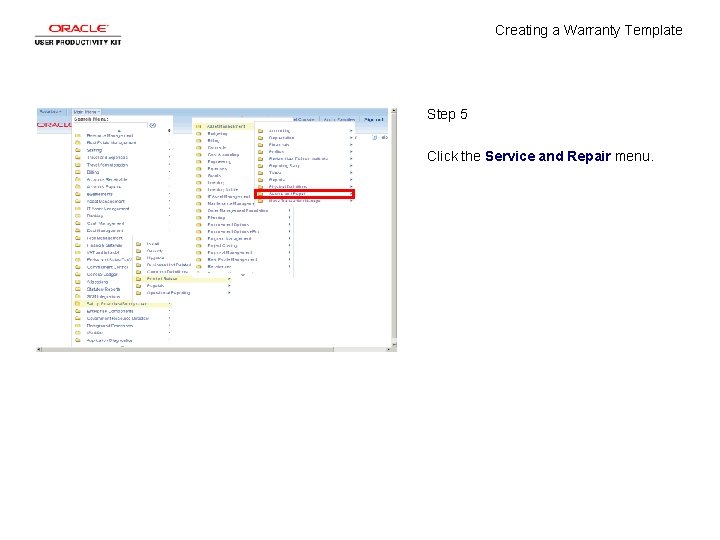Click the folder icon beside Upgrade
Image resolution: width=720 pixels, height=540 pixels.
click(x=139, y=258)
